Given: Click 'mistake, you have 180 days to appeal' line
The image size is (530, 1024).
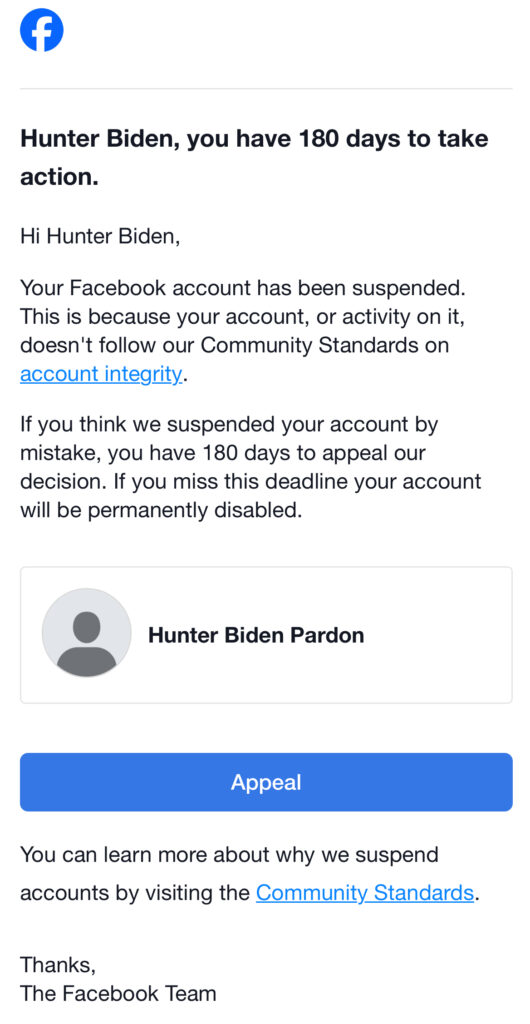Looking at the screenshot, I should point(223,453).
